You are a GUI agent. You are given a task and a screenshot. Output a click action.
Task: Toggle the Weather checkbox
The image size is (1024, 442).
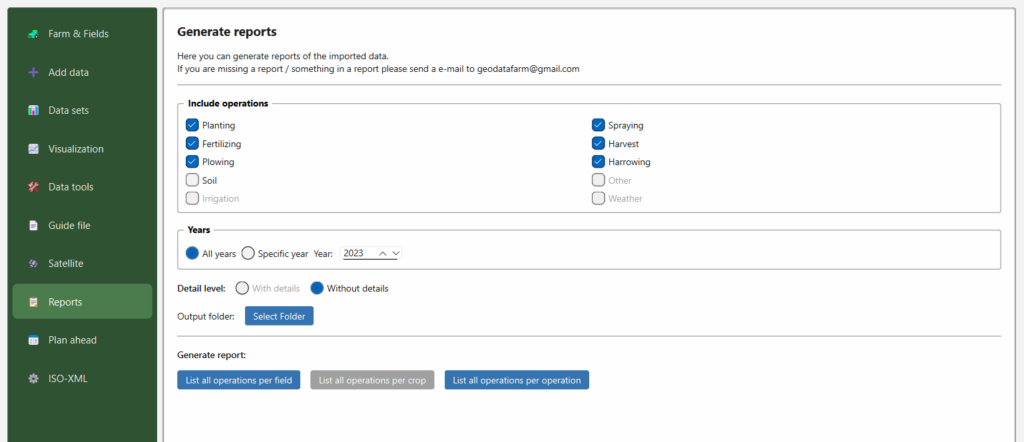coord(598,198)
